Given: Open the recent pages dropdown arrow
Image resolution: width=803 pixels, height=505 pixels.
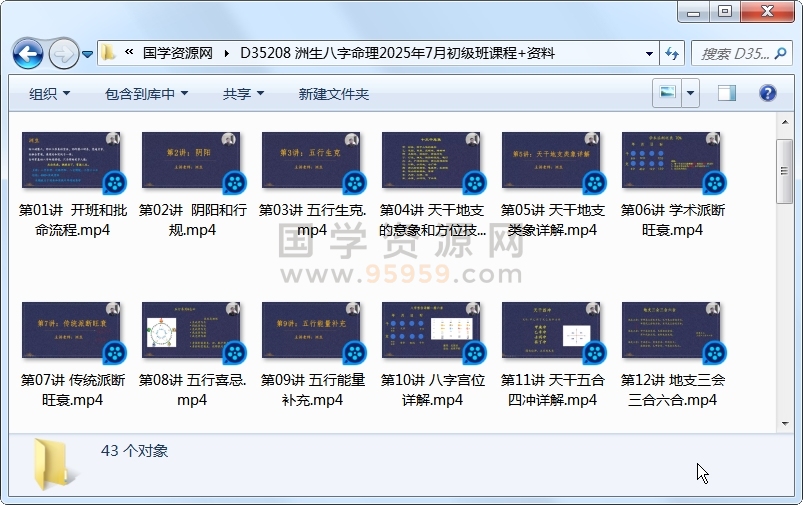Looking at the screenshot, I should (x=88, y=54).
